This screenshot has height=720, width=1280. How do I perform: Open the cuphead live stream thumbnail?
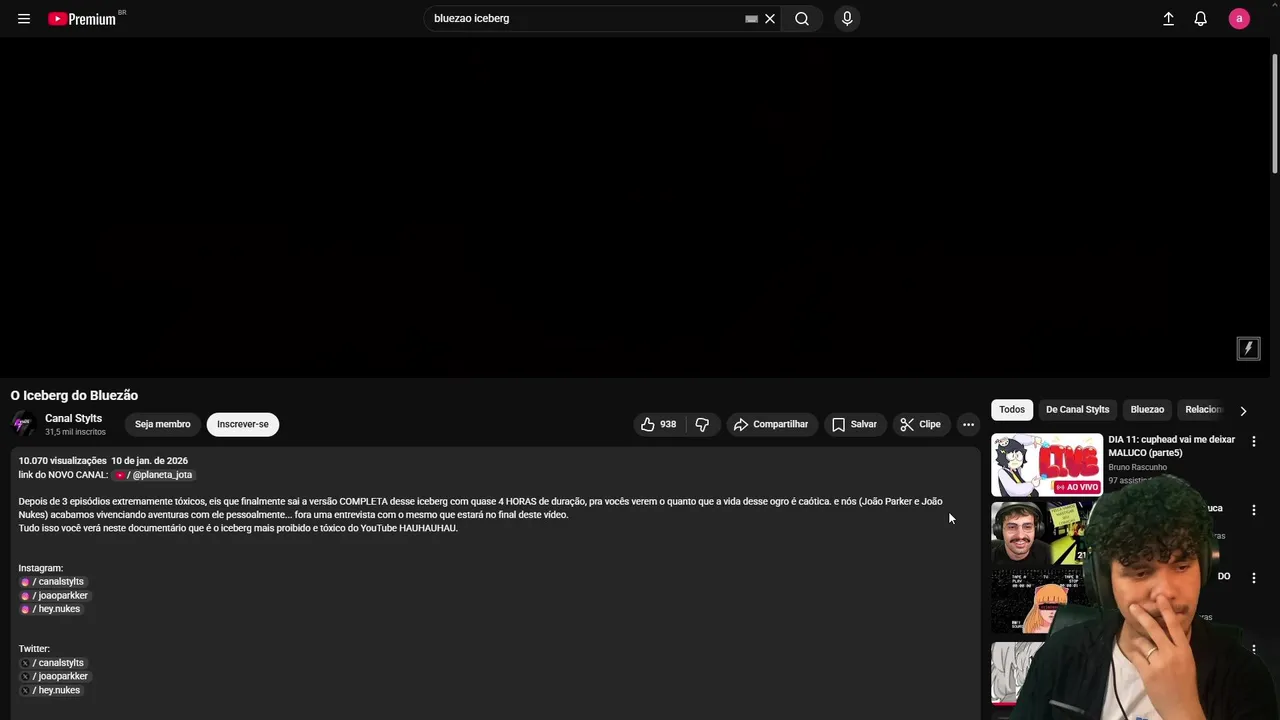click(x=1046, y=465)
